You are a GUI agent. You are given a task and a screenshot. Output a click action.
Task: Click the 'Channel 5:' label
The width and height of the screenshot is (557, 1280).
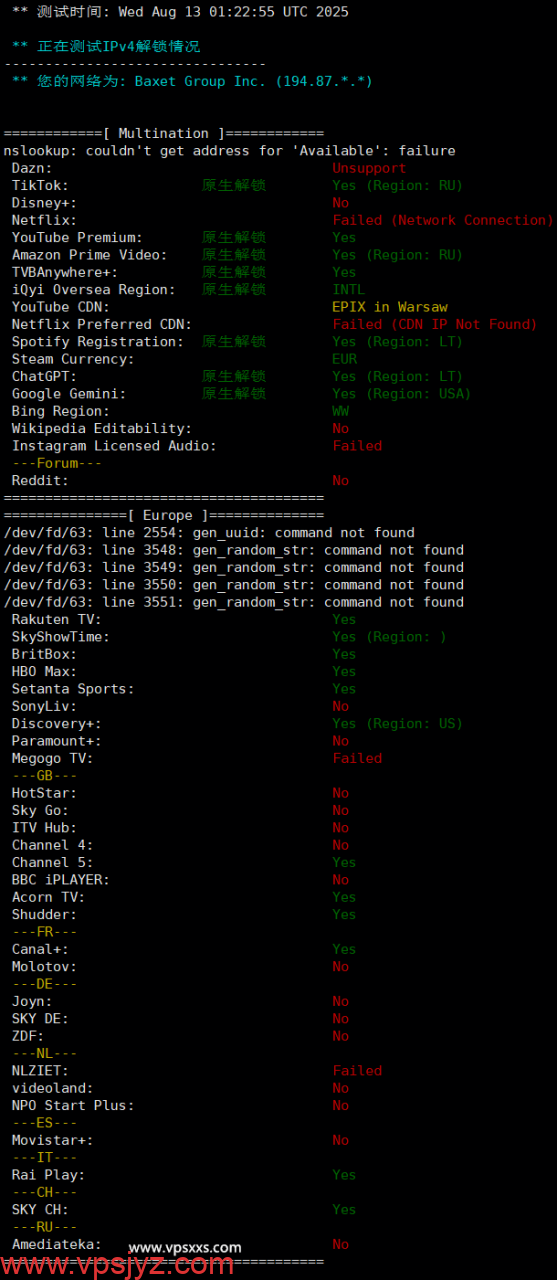tap(52, 863)
